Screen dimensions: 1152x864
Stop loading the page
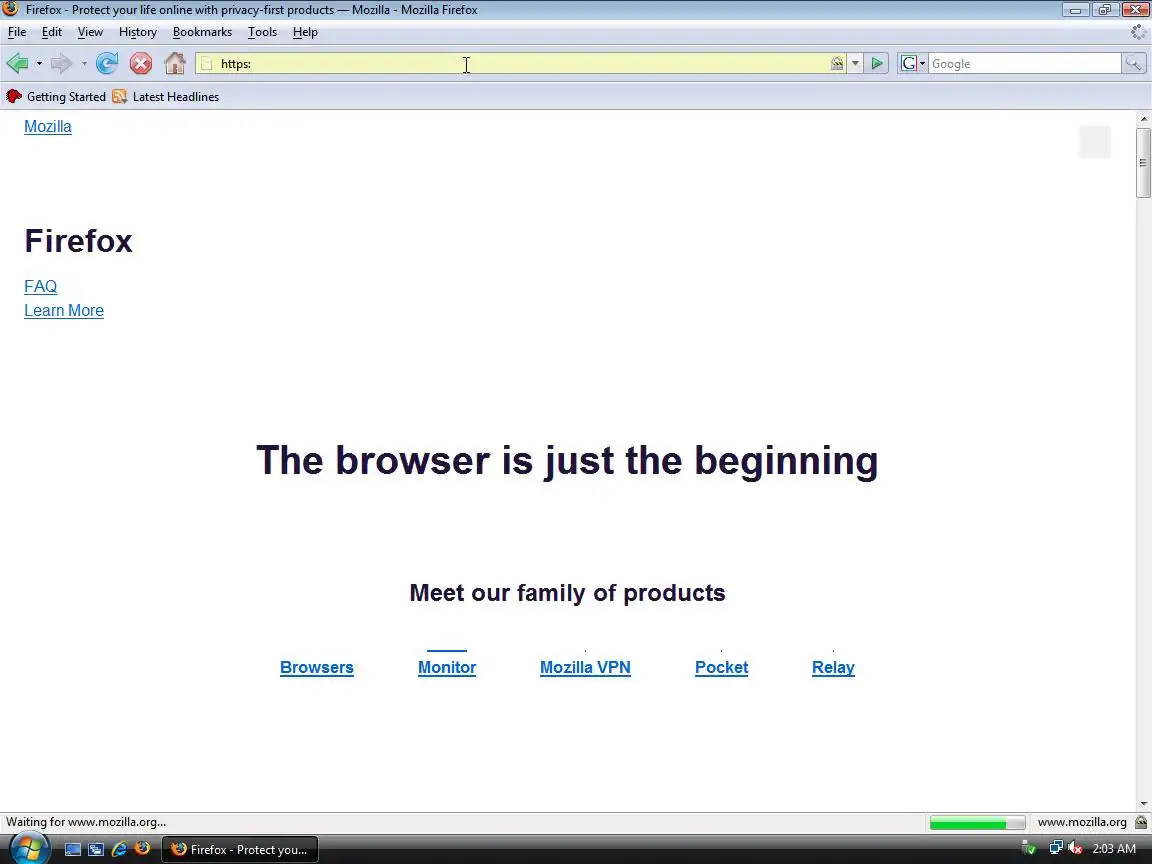141,64
